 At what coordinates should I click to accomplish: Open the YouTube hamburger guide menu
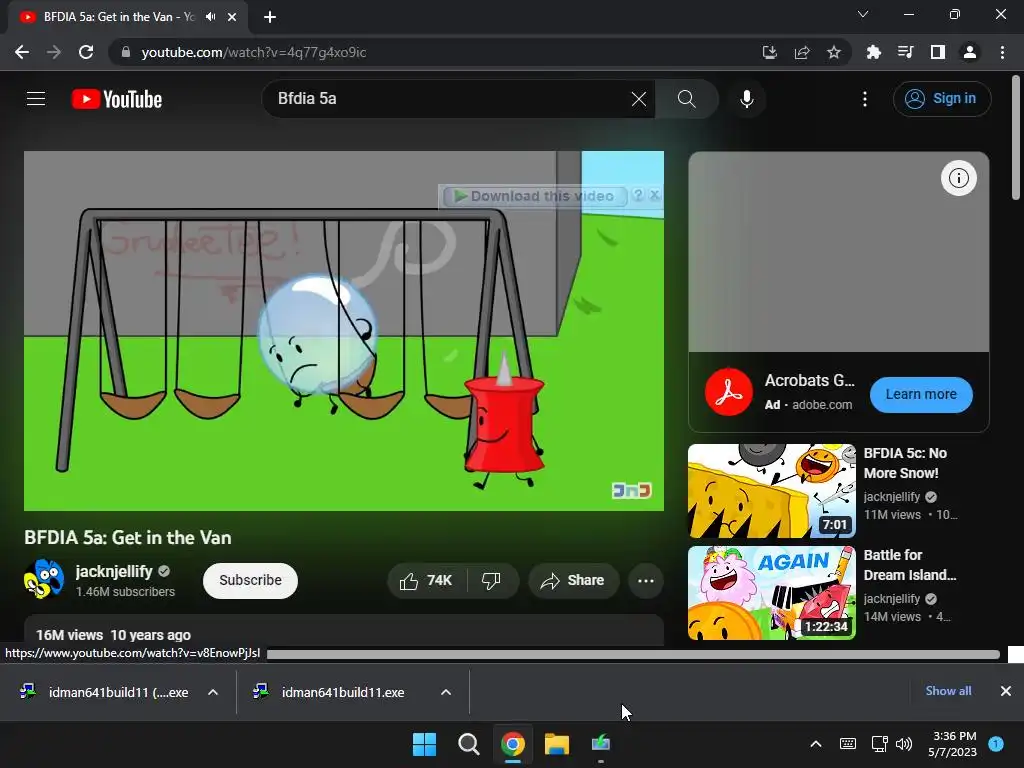(x=36, y=99)
